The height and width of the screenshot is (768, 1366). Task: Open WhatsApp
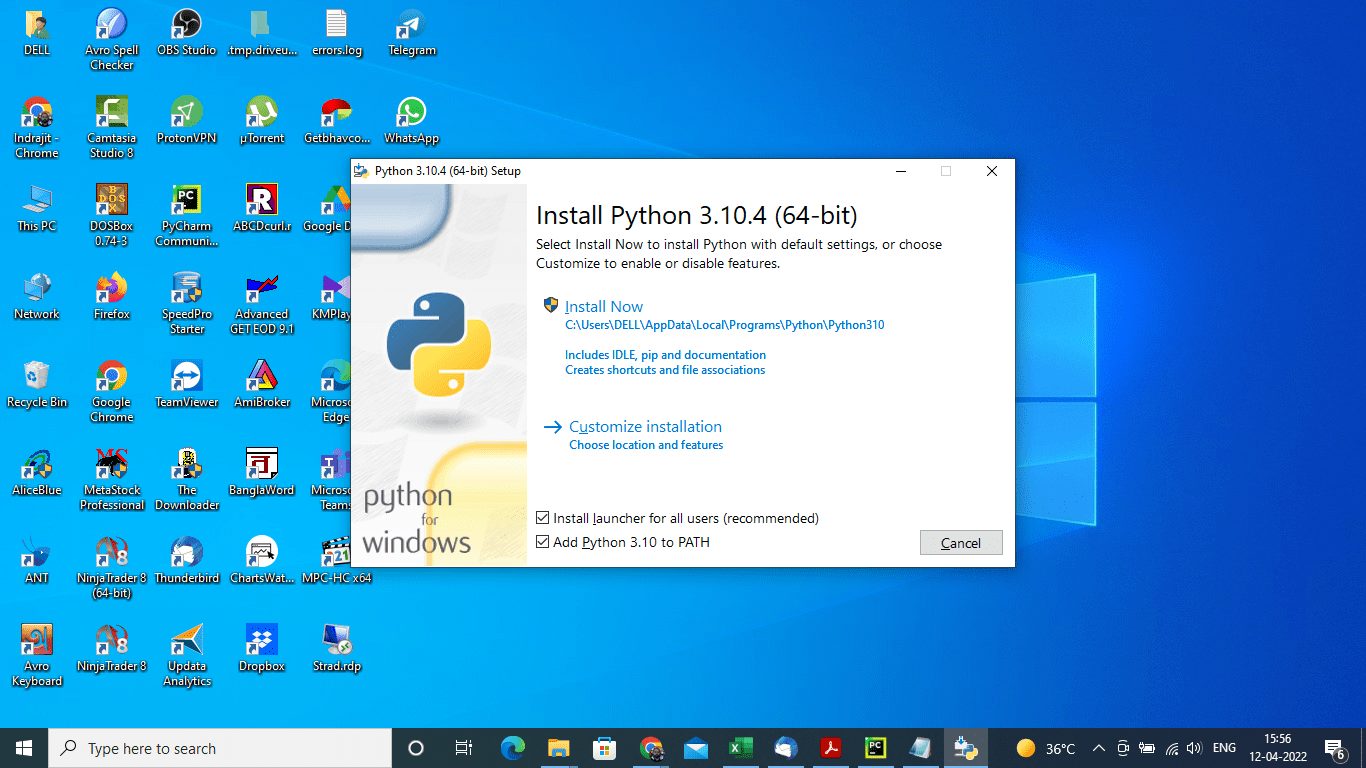[411, 110]
